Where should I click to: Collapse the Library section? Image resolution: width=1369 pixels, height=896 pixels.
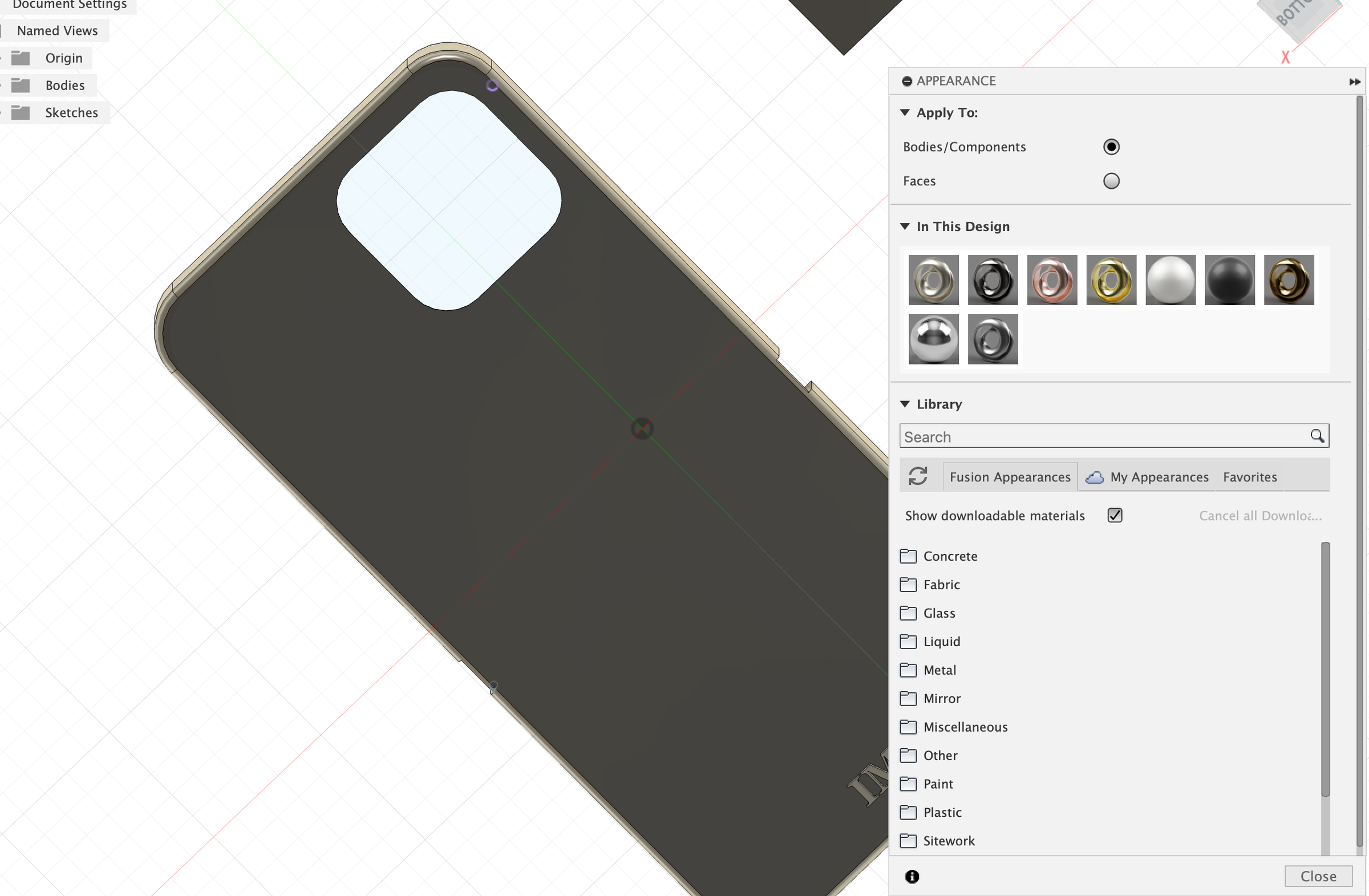pos(905,404)
